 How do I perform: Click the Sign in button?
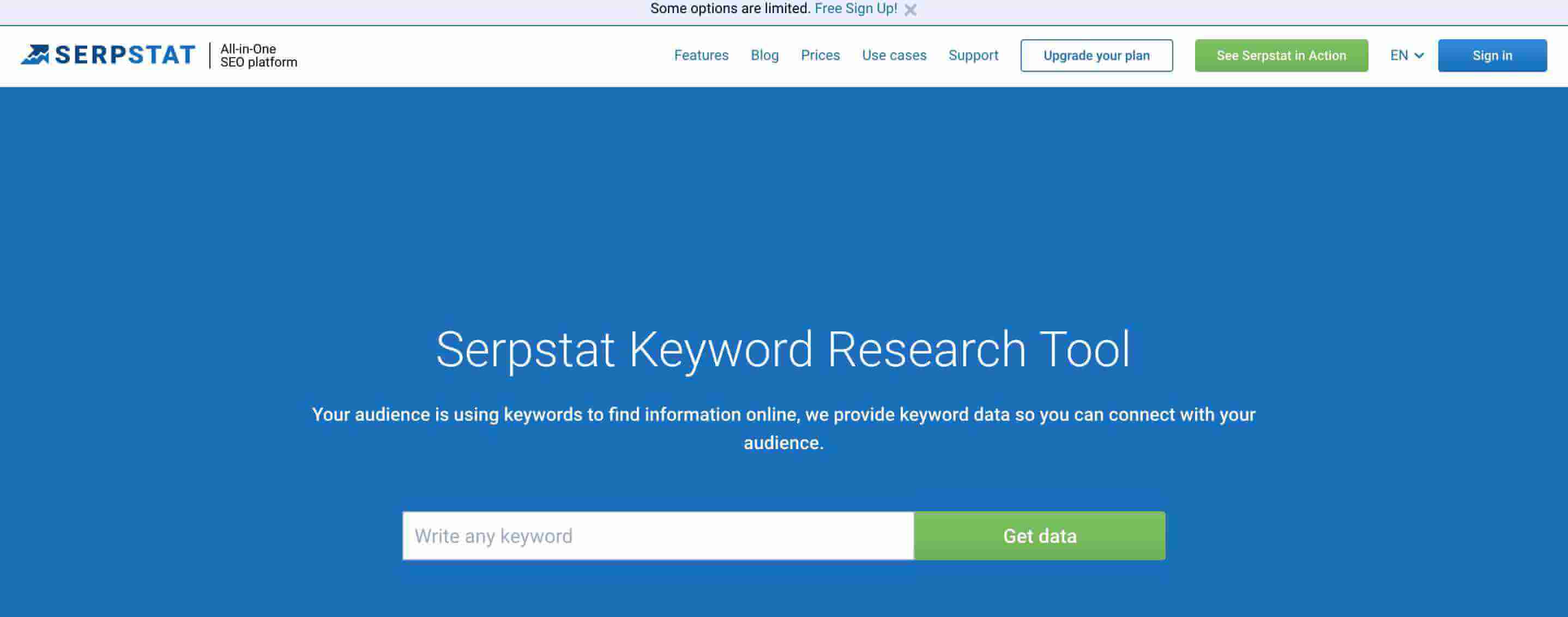pyautogui.click(x=1492, y=56)
